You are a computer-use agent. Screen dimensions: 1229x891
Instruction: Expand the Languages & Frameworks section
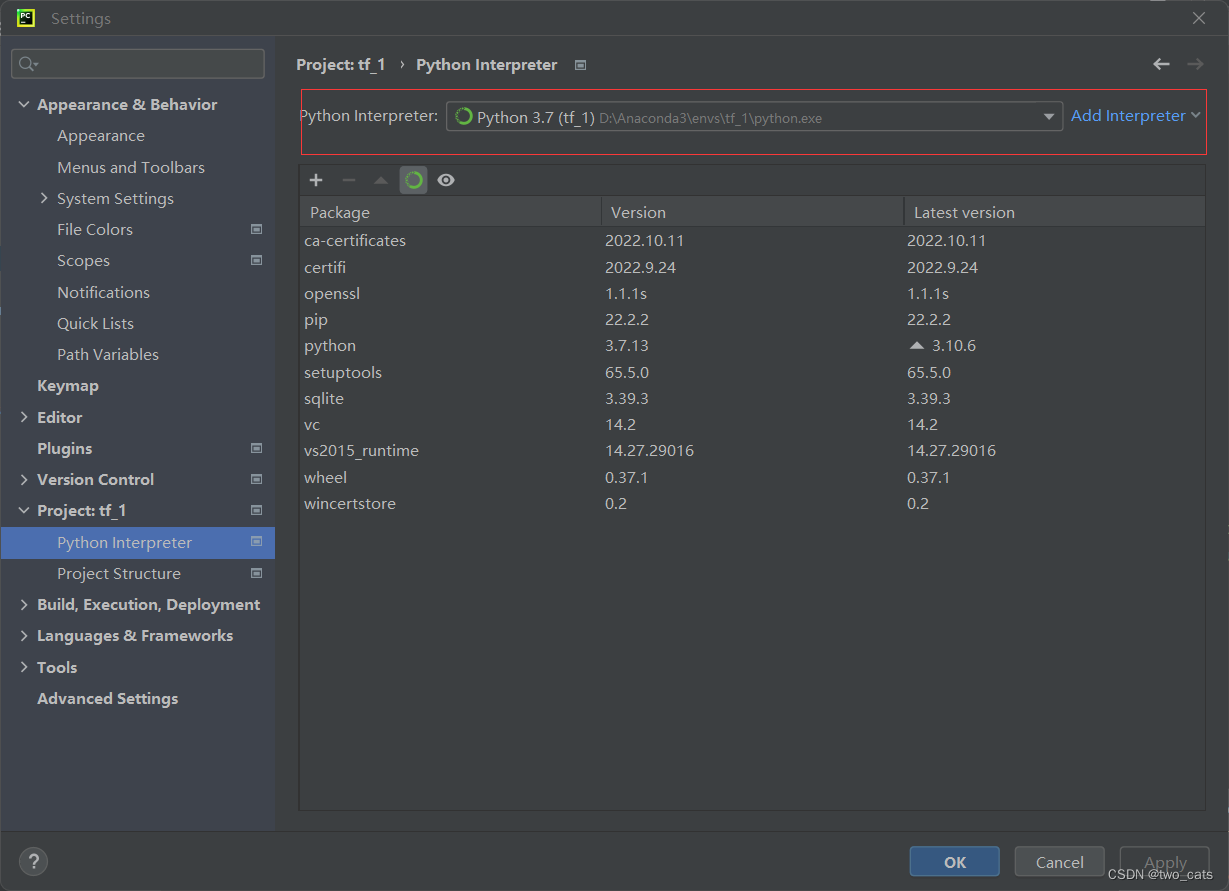click(x=24, y=635)
